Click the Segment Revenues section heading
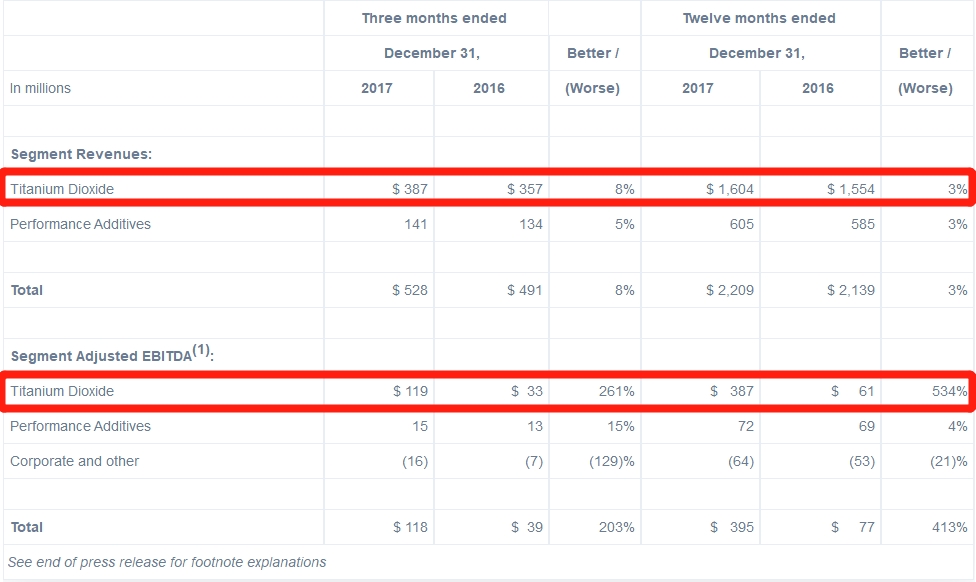The image size is (976, 582). point(81,154)
